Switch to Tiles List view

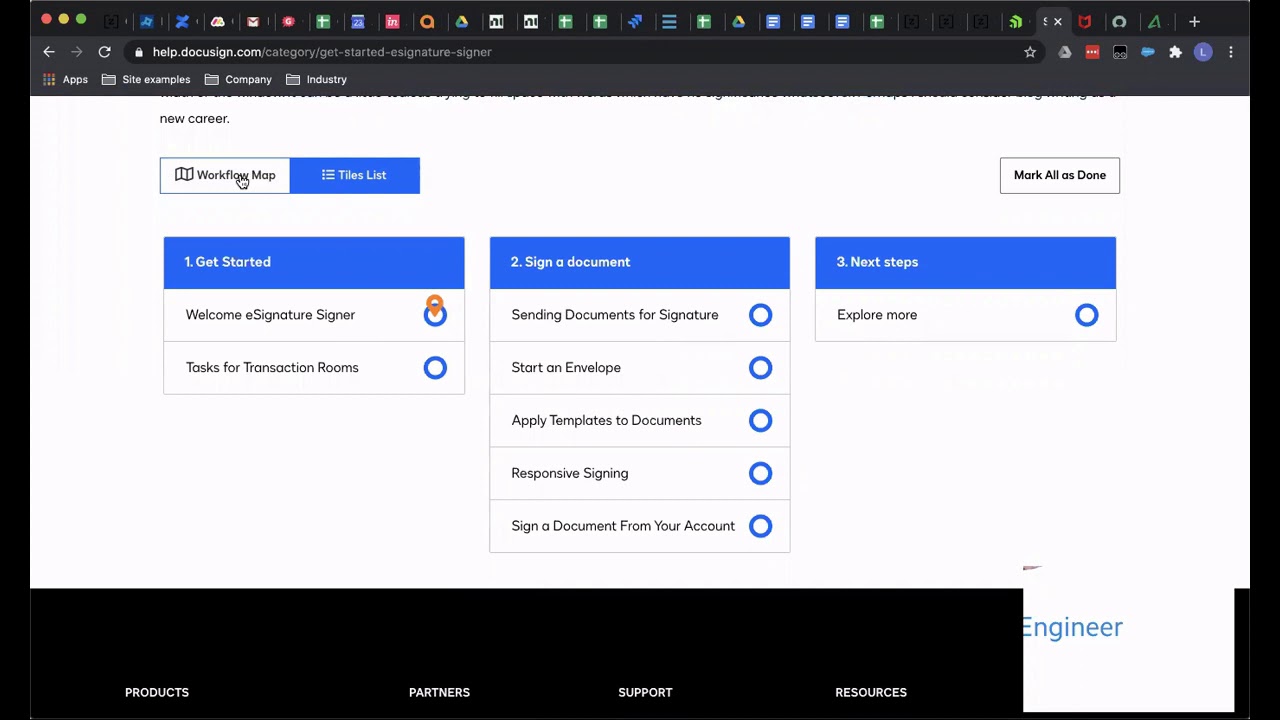355,175
